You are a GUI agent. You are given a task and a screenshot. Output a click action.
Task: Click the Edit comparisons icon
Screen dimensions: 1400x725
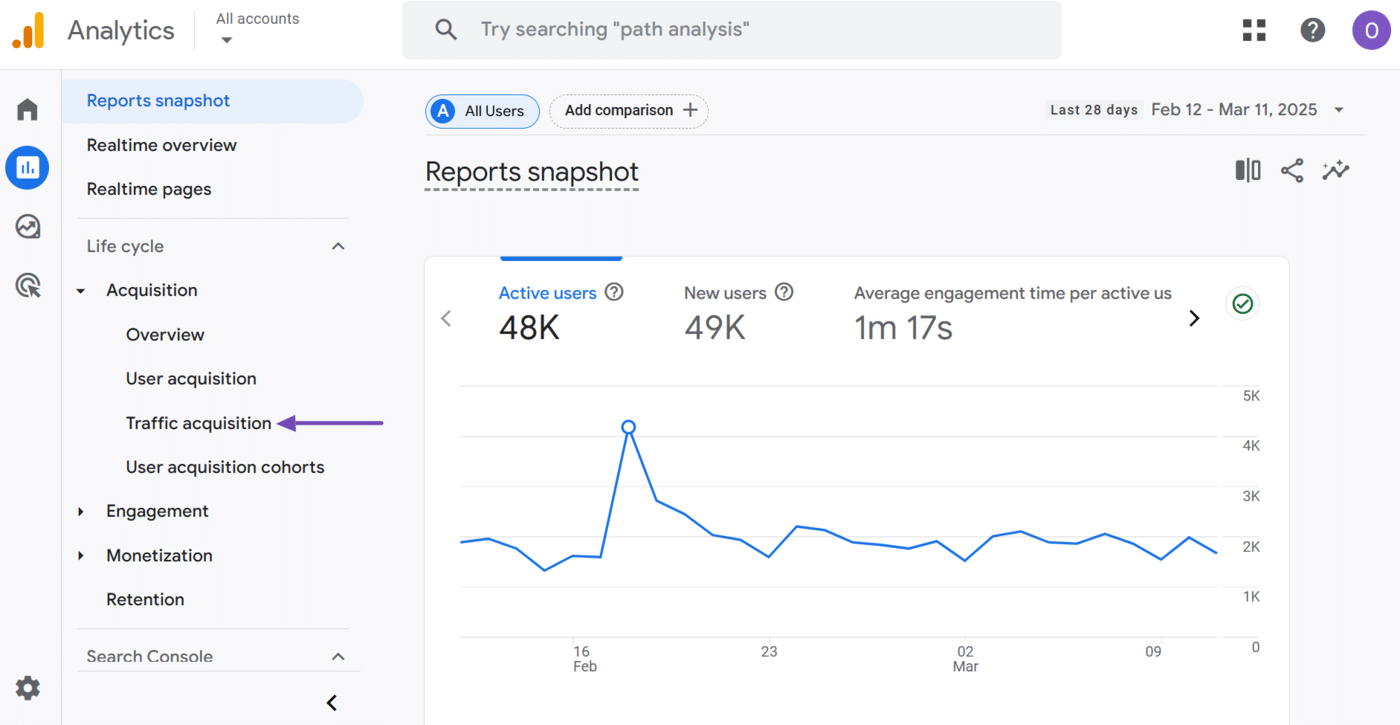1248,171
